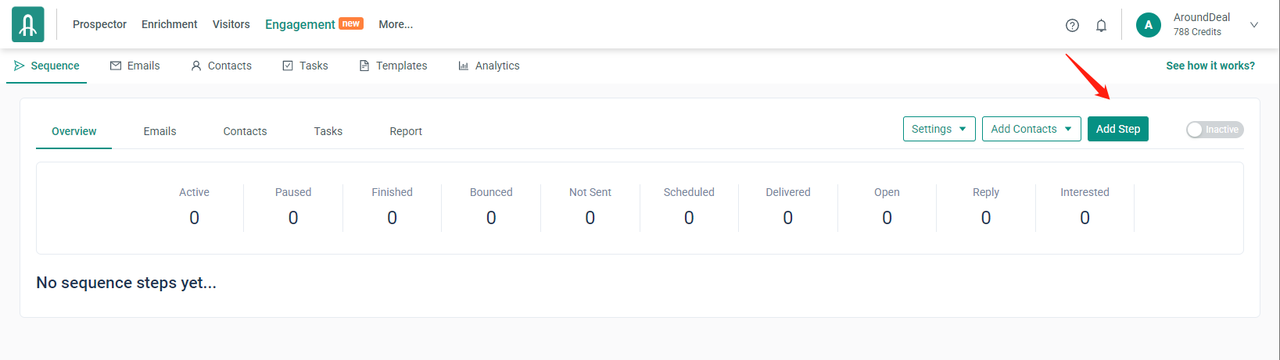Open the More... menu

coord(396,24)
